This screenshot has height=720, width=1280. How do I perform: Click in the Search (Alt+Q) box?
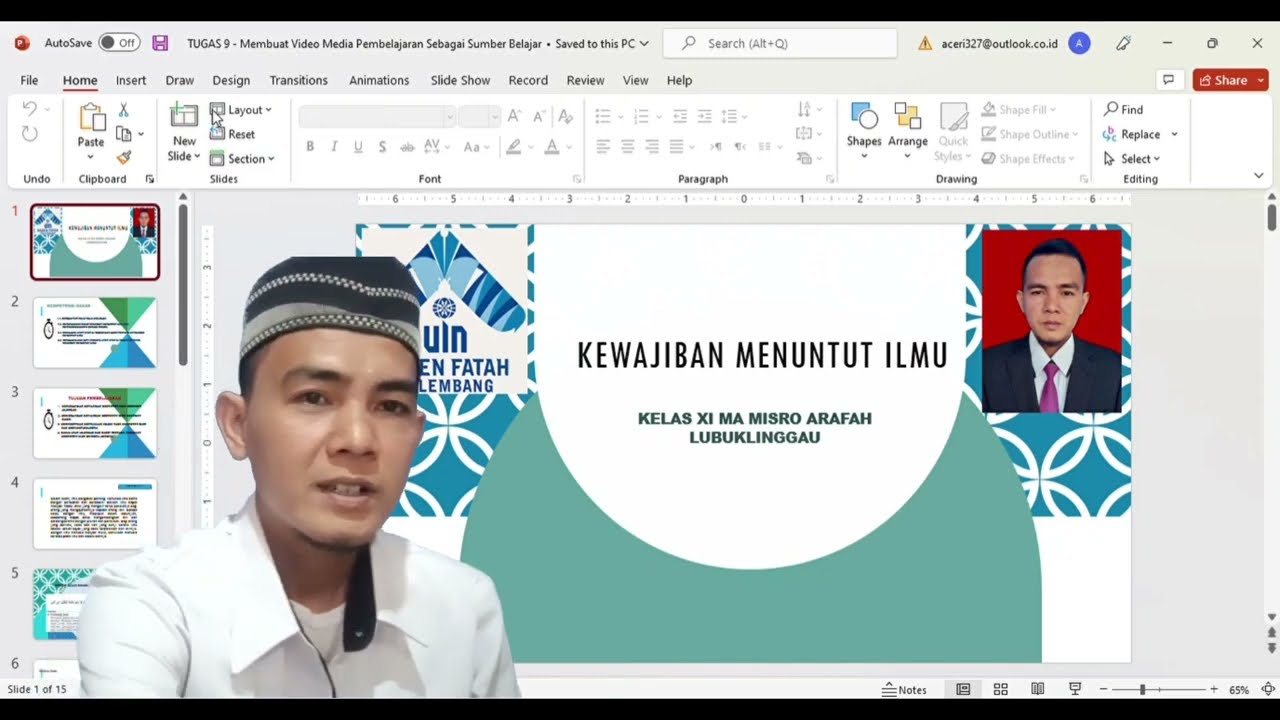(x=781, y=43)
